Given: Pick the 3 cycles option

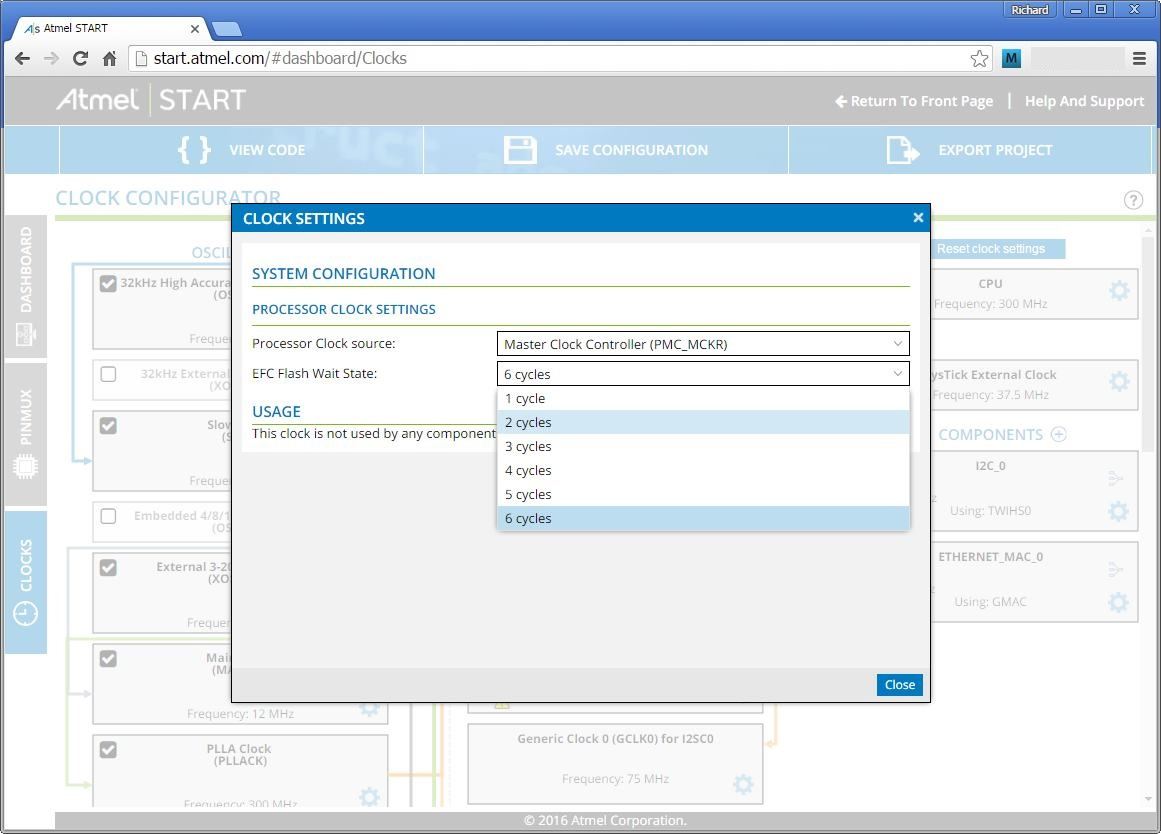Looking at the screenshot, I should coord(703,447).
